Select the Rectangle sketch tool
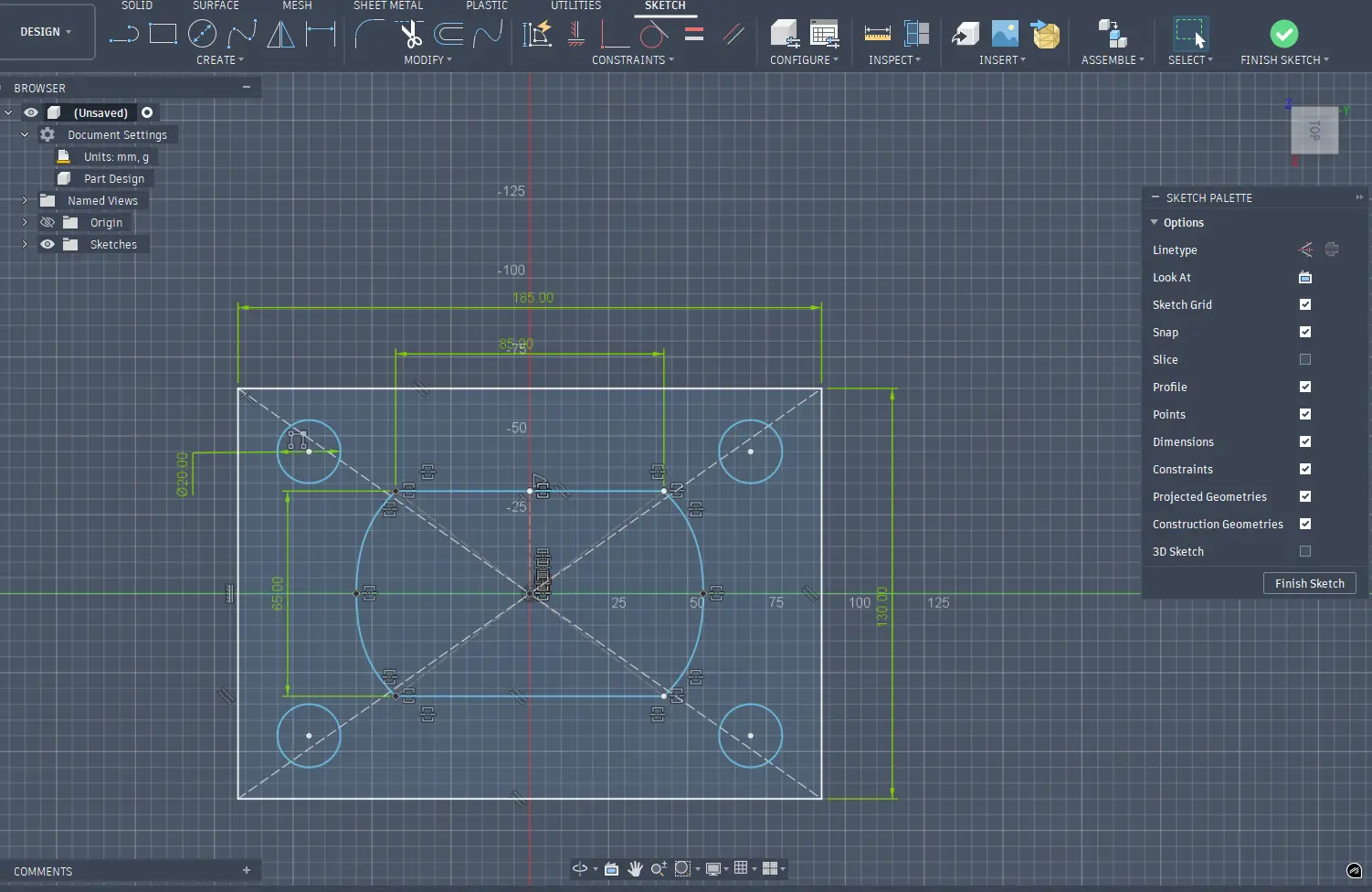This screenshot has width=1372, height=892. (x=163, y=35)
